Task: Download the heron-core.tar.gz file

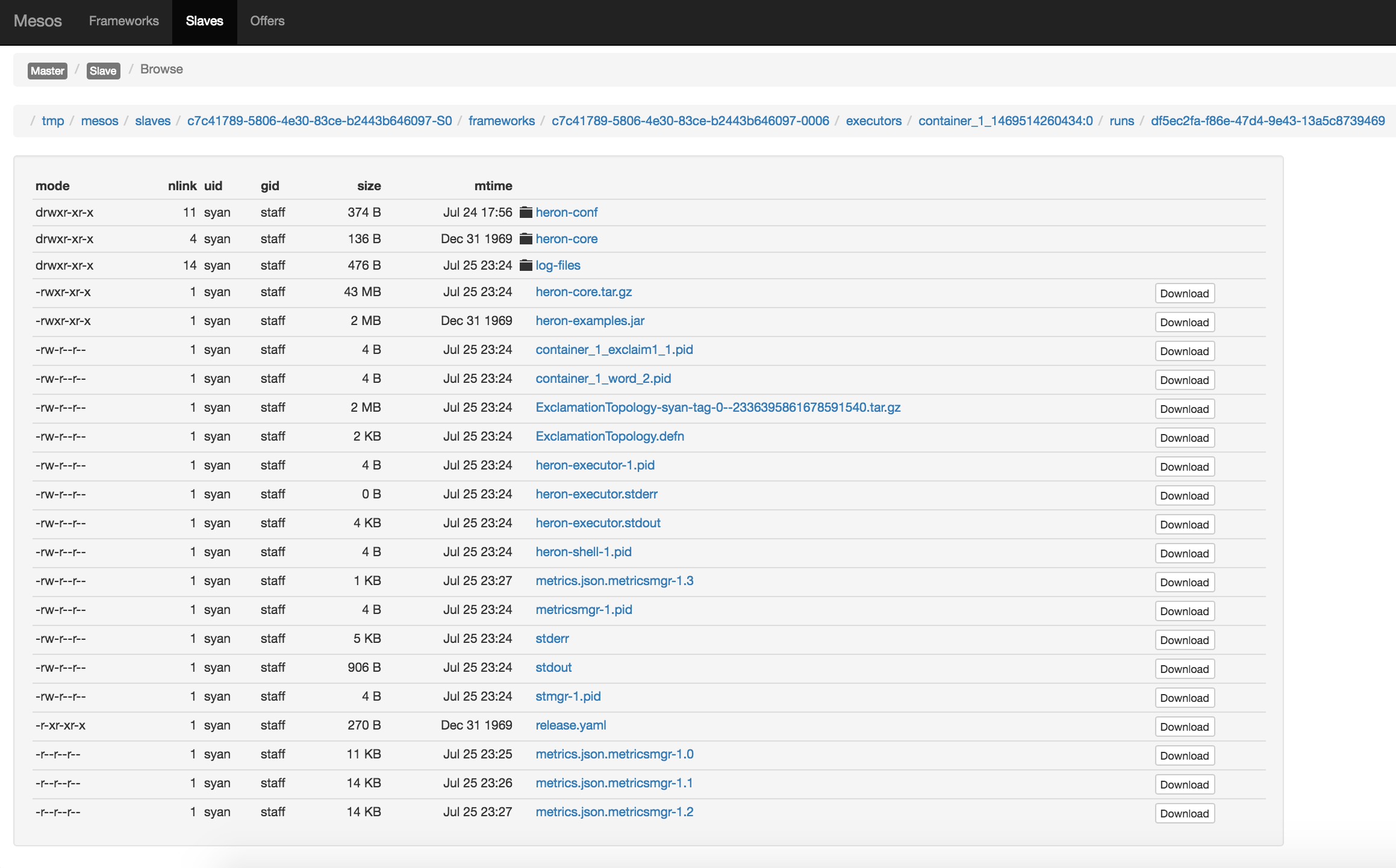Action: tap(1184, 292)
